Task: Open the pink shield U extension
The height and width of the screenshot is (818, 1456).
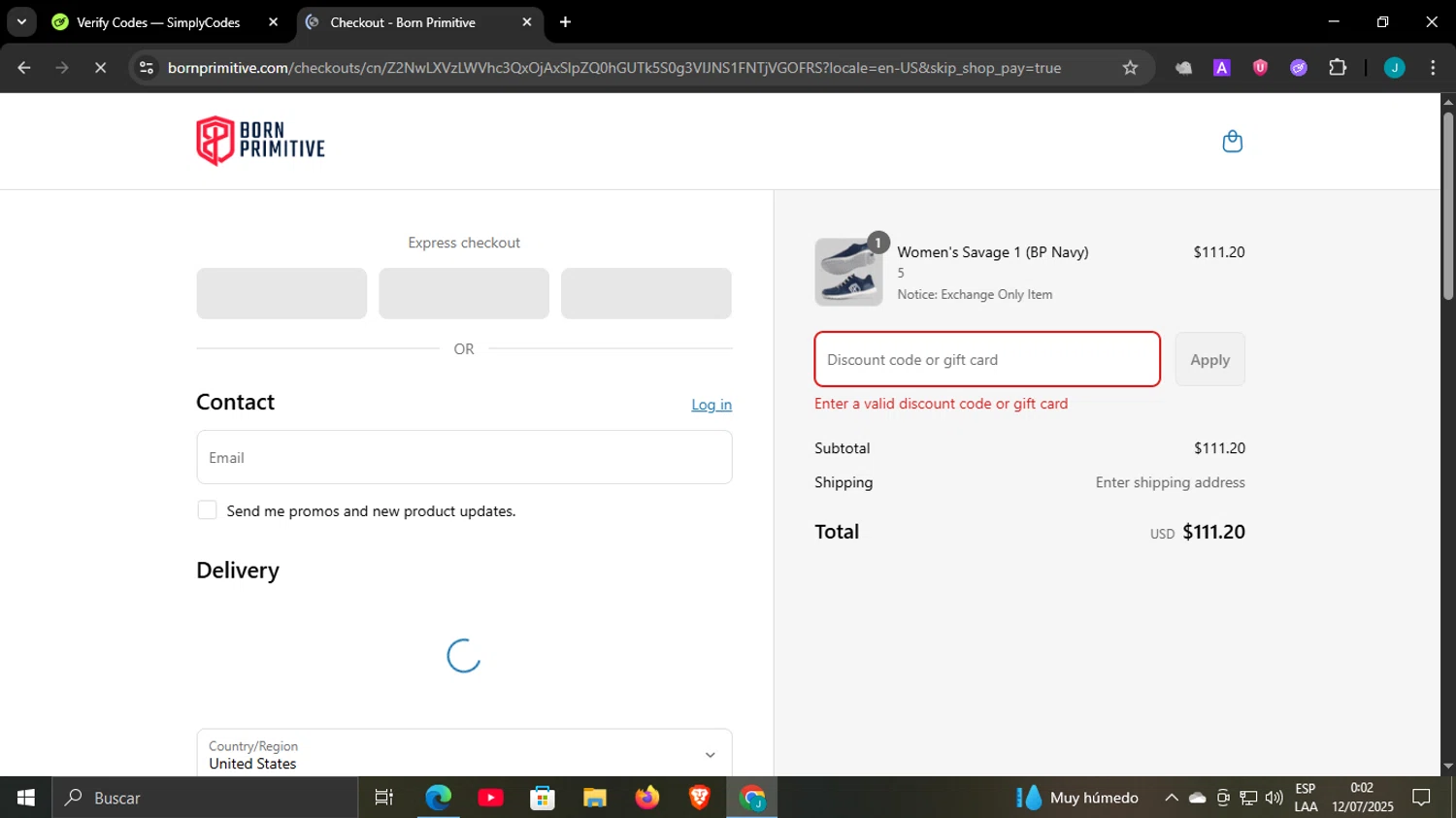Action: click(1260, 68)
